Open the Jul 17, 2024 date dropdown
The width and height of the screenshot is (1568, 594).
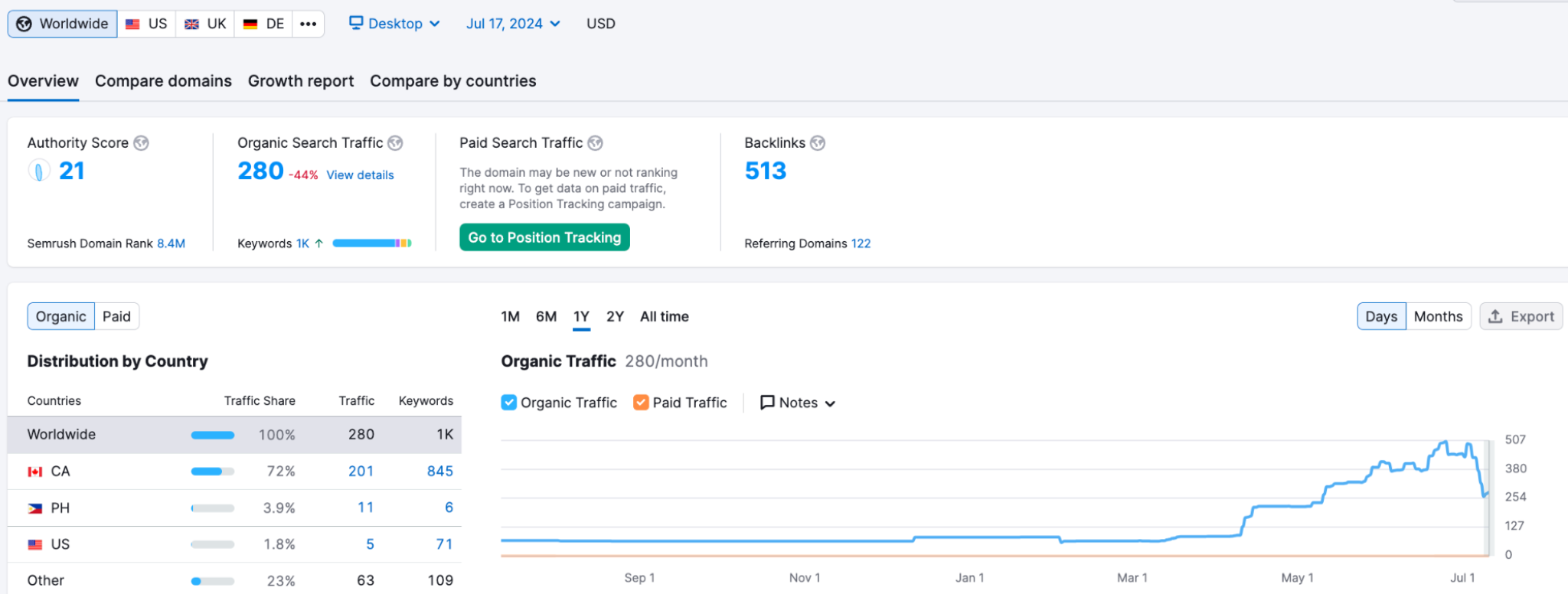click(513, 24)
